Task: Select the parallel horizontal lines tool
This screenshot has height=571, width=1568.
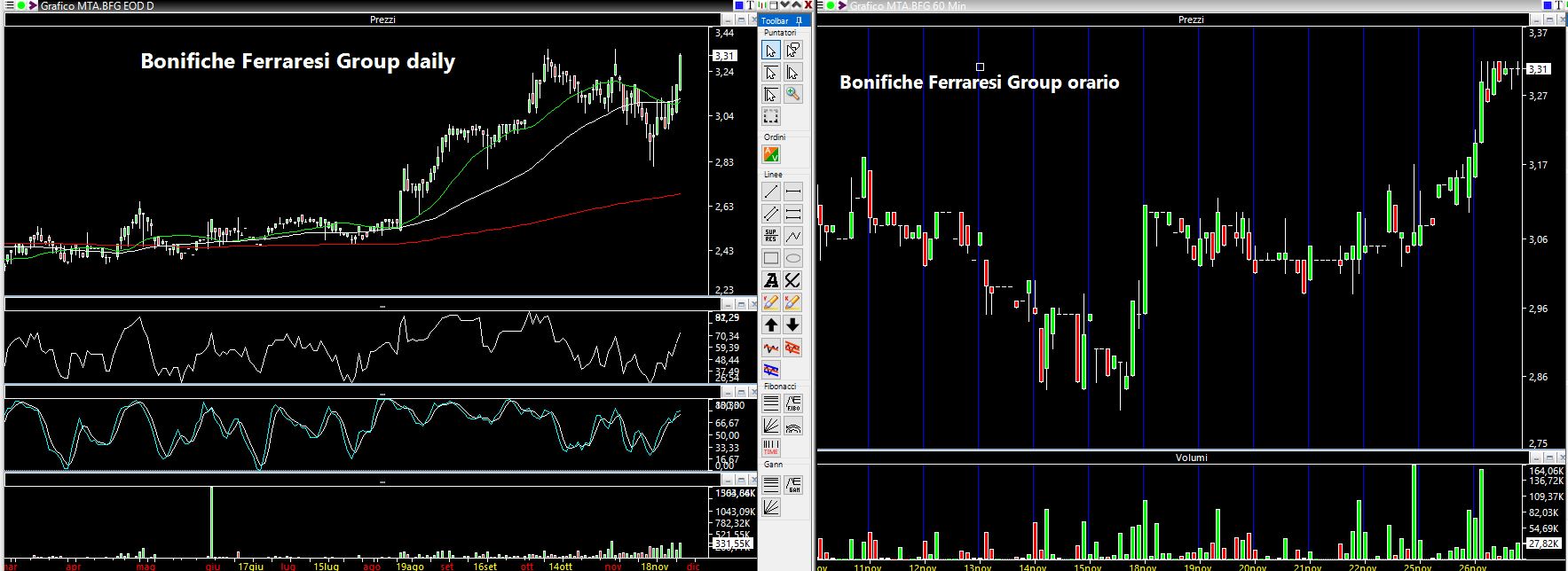Action: (793, 214)
